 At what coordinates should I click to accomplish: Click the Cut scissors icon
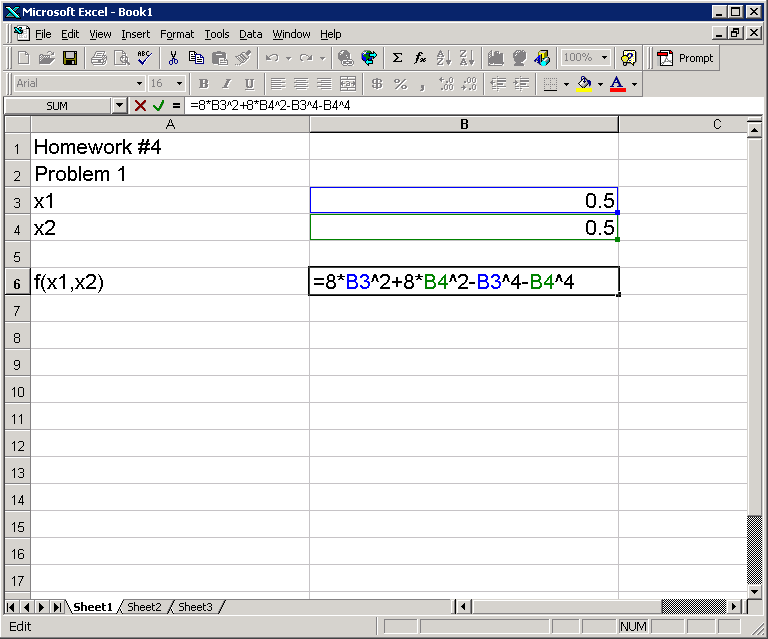(x=173, y=58)
